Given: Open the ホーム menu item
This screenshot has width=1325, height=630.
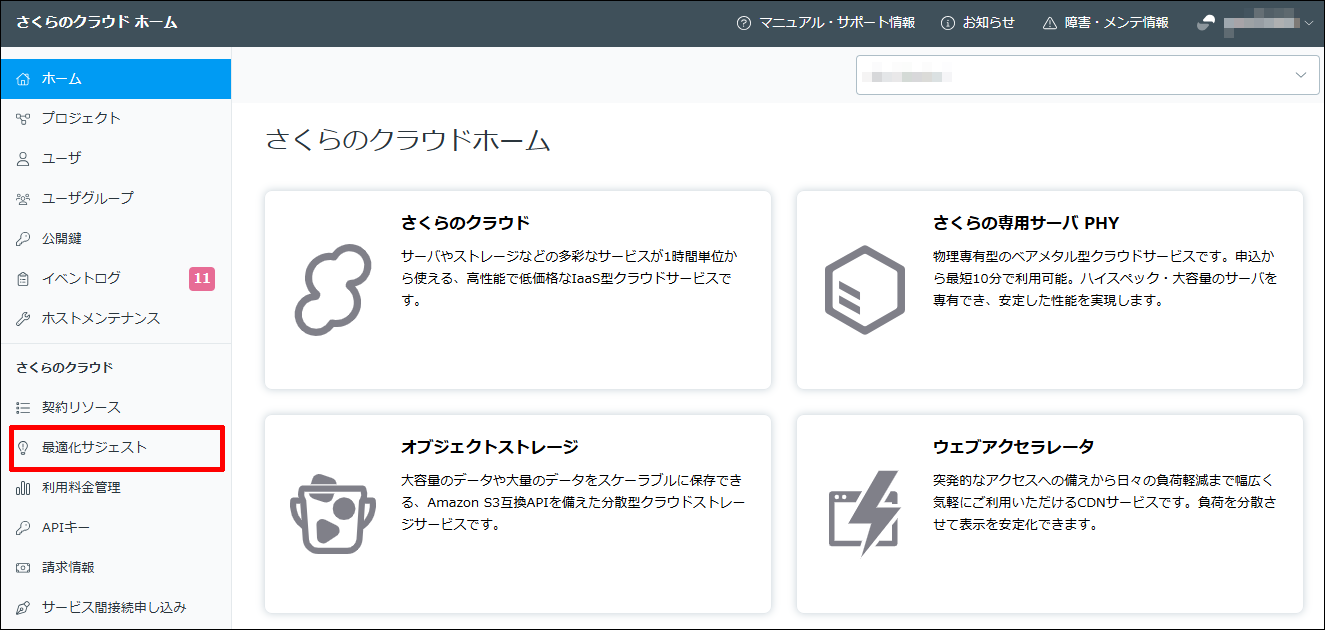Looking at the screenshot, I should tap(116, 78).
